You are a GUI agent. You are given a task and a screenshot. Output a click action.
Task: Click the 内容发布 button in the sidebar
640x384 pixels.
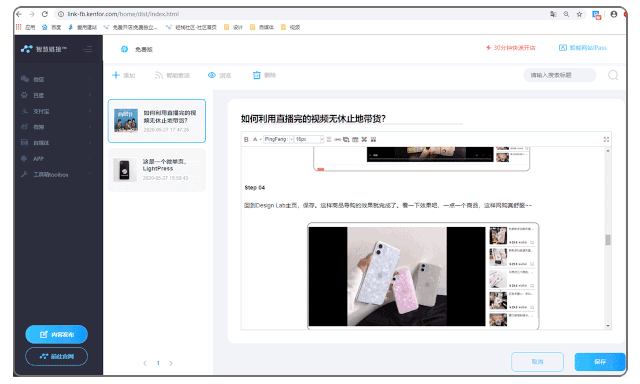tap(56, 334)
